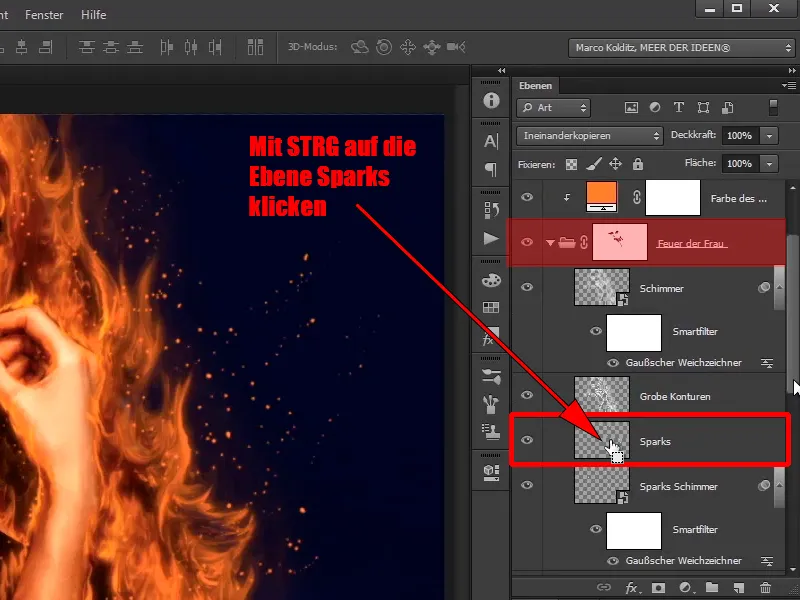Image resolution: width=800 pixels, height=600 pixels.
Task: Delete layer with the trash icon
Action: click(x=765, y=588)
